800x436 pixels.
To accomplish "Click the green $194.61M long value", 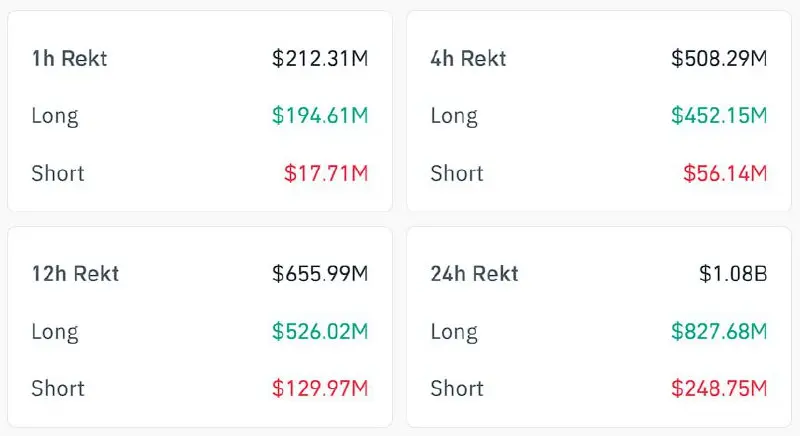I will [x=320, y=115].
